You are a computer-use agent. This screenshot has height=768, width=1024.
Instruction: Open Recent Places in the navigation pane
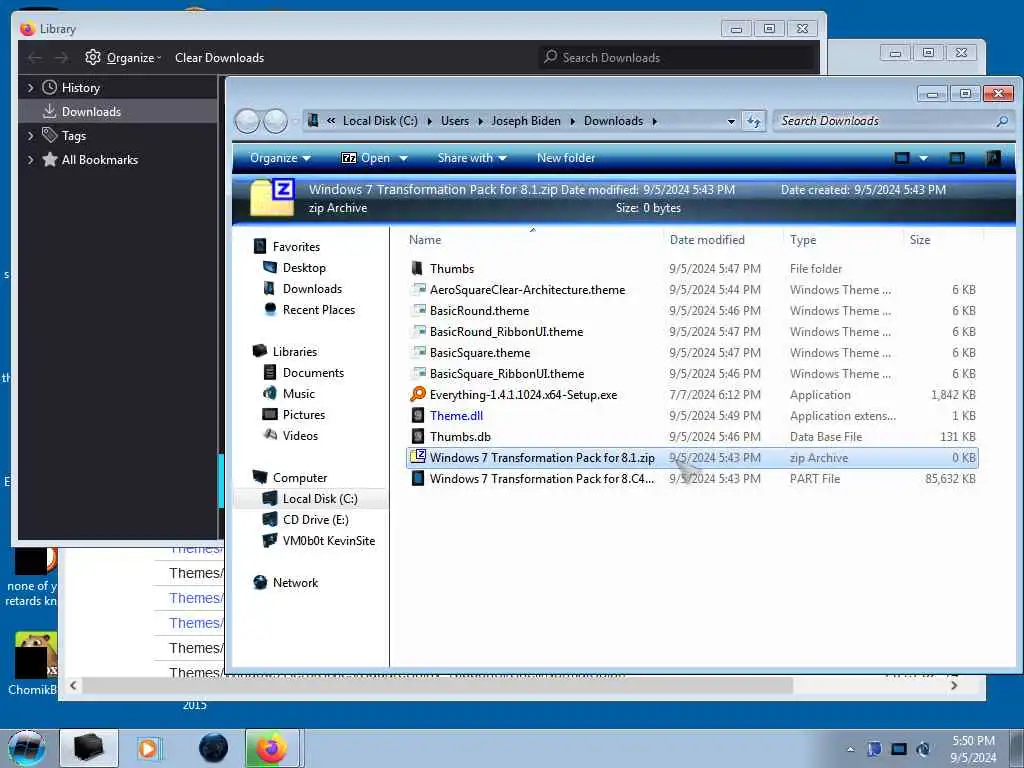coord(319,310)
